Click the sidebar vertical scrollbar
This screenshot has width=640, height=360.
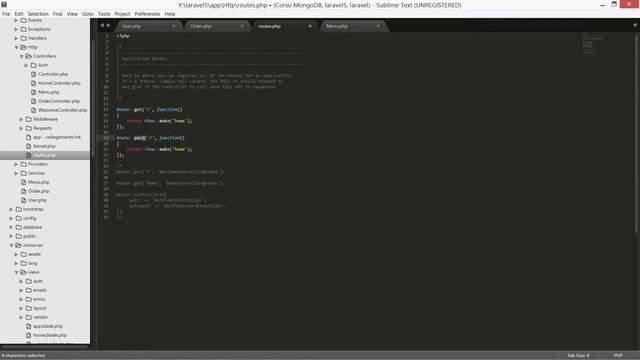tap(93, 98)
